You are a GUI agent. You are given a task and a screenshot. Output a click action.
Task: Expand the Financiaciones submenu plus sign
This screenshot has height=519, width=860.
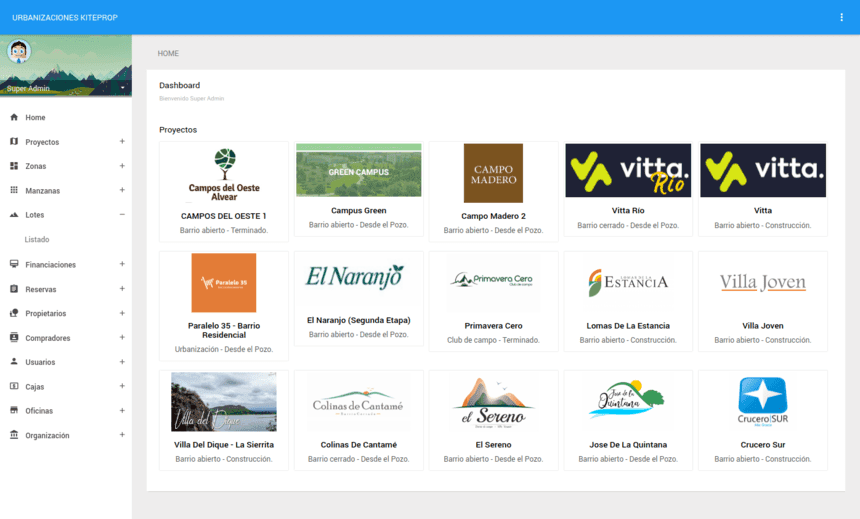click(x=122, y=264)
